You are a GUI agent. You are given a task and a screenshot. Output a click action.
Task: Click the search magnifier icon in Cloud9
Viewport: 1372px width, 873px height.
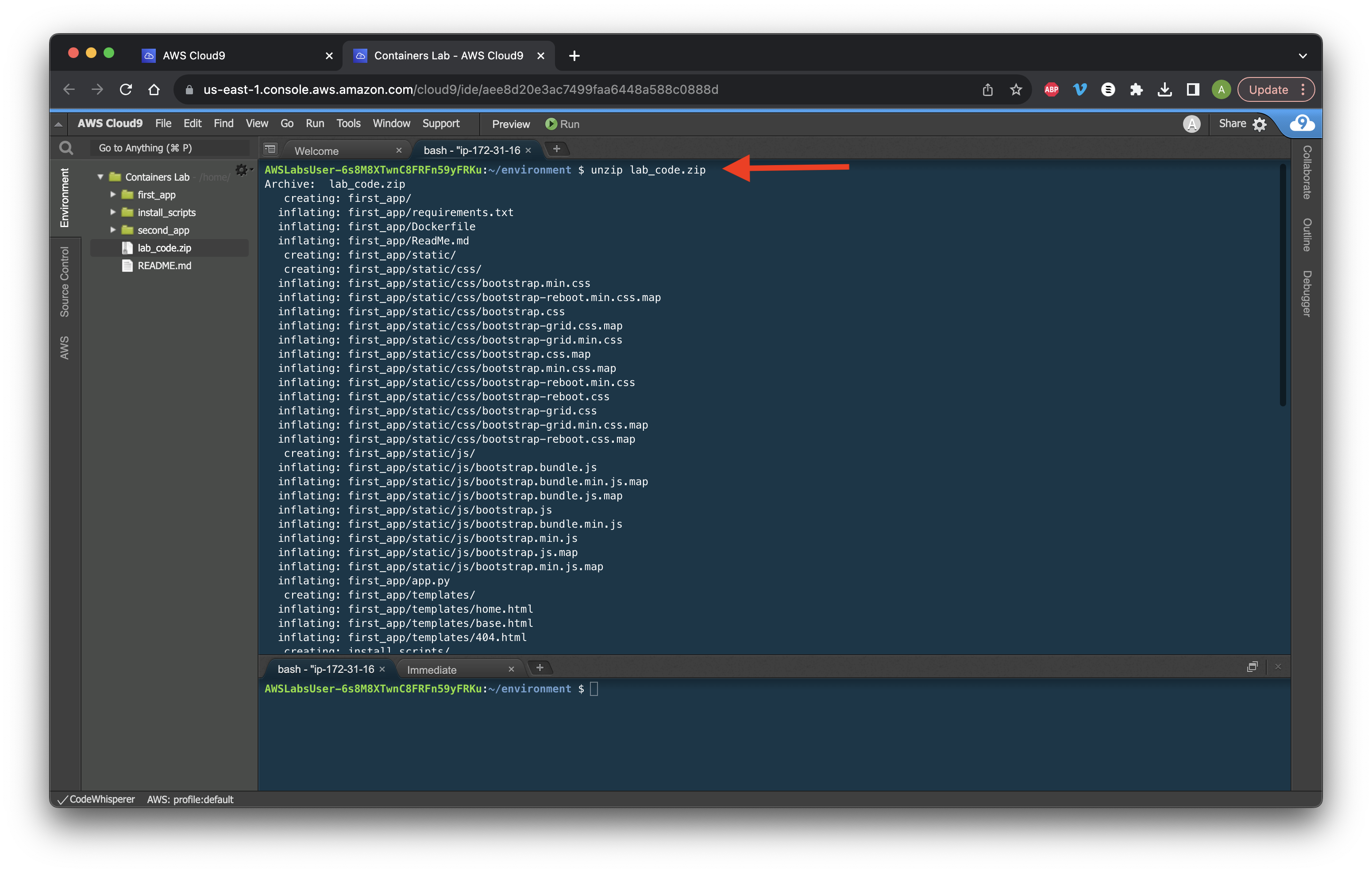point(66,148)
